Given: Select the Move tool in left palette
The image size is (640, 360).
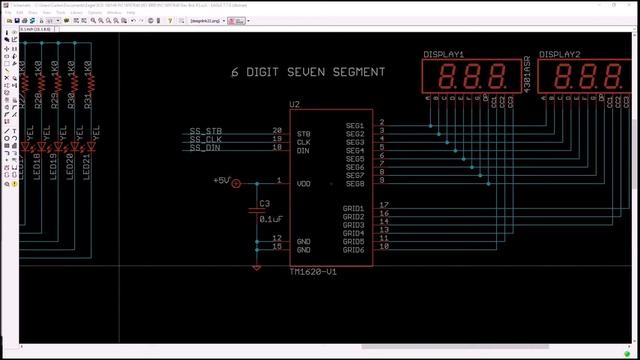Looking at the screenshot, I should (7, 49).
